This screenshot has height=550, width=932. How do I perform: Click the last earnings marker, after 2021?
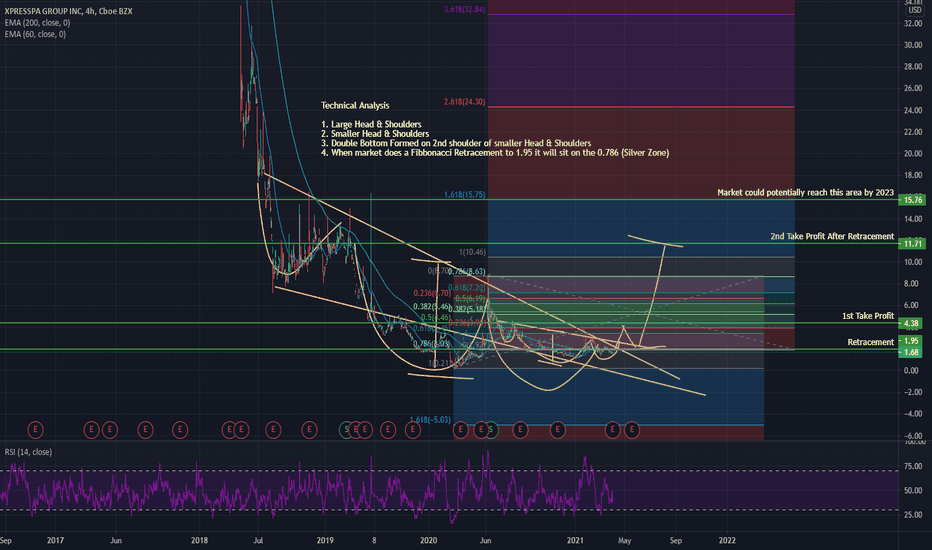(632, 429)
